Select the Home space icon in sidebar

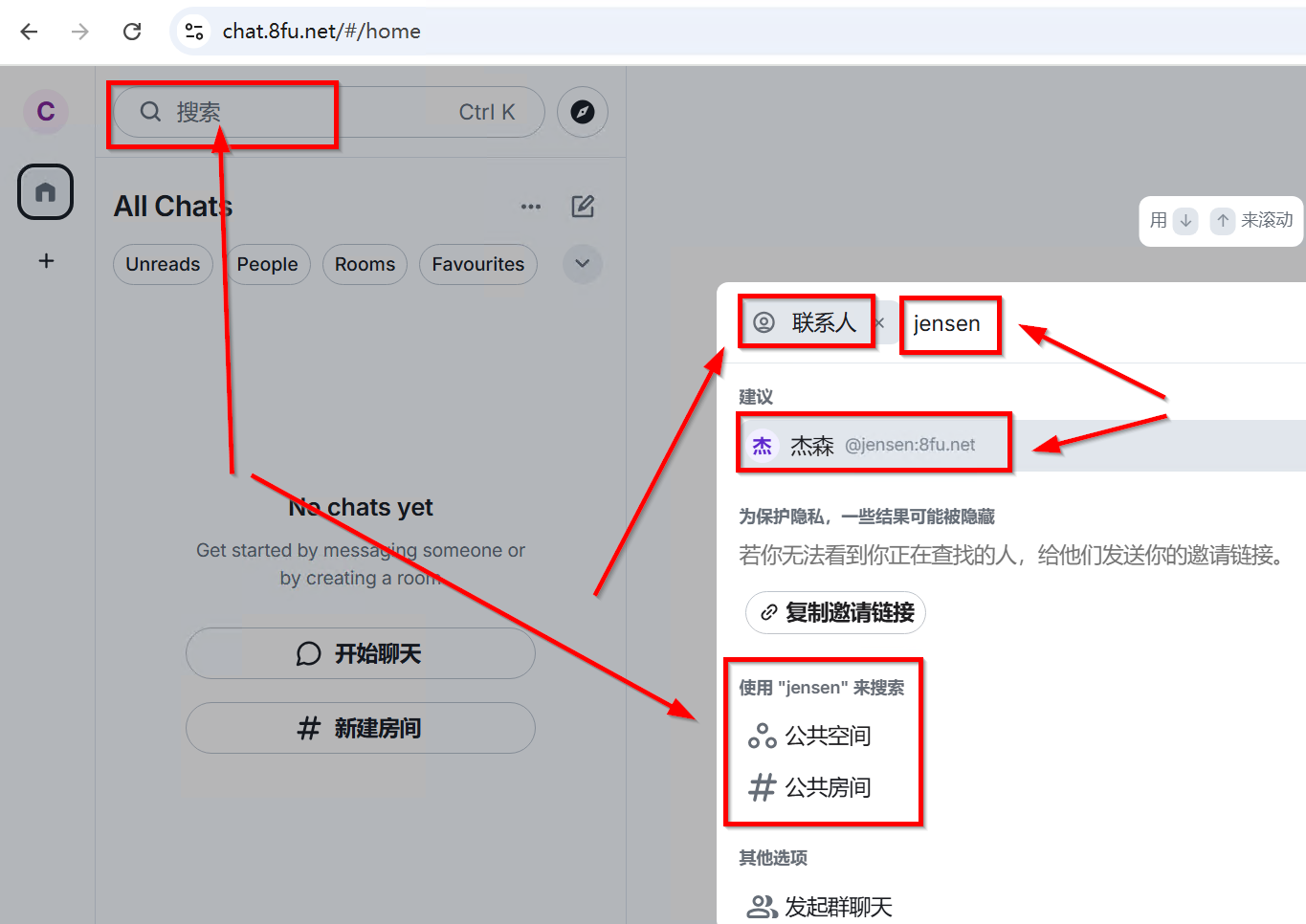[x=45, y=192]
